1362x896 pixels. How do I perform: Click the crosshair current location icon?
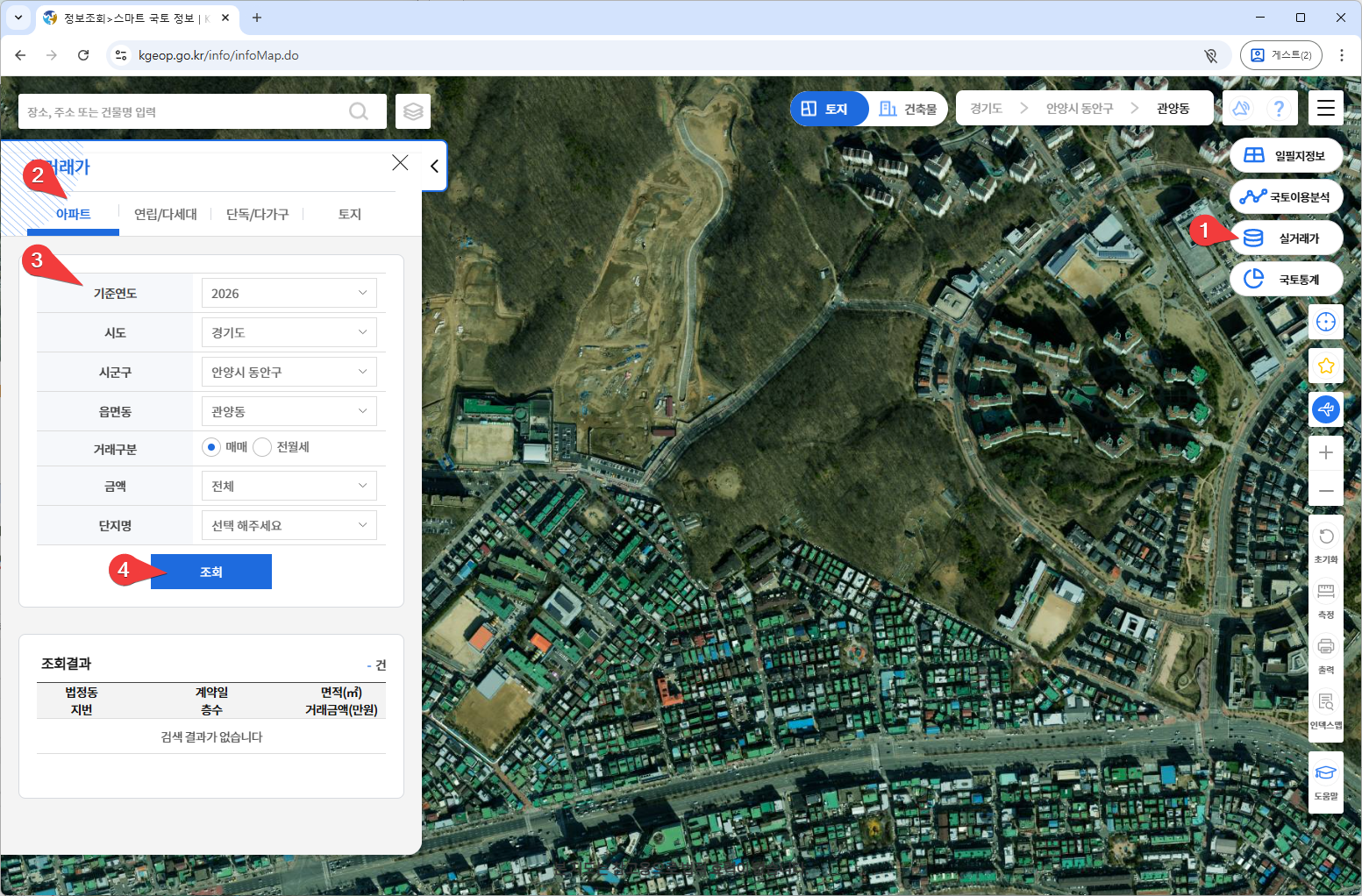point(1325,322)
